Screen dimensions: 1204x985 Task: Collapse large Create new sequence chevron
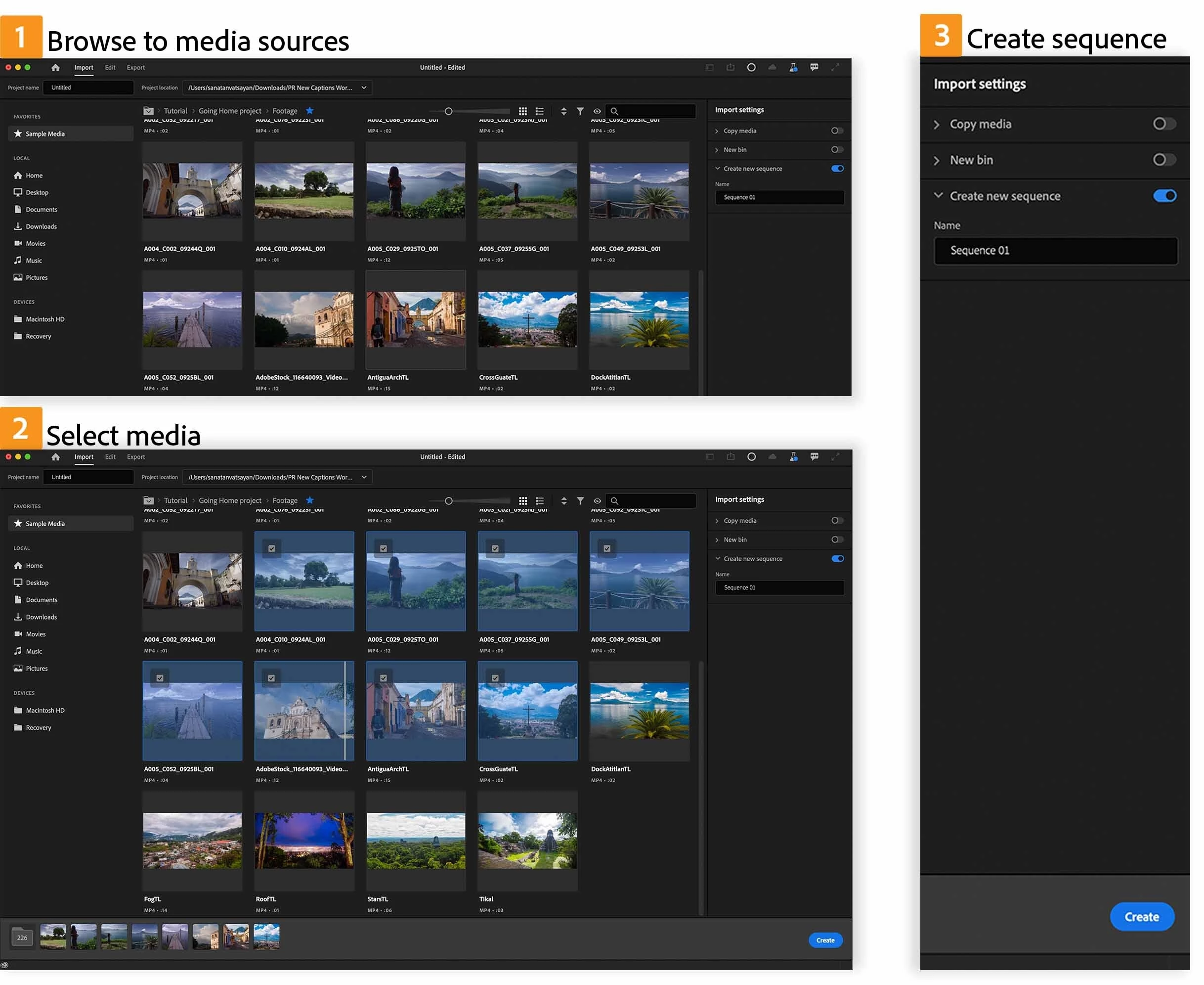tap(938, 195)
